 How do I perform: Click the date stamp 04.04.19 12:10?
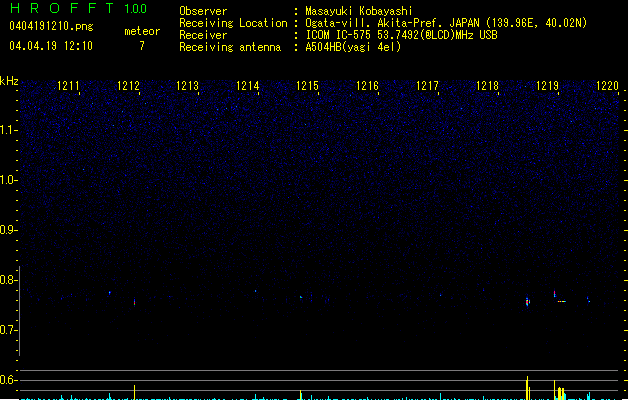[x=51, y=46]
